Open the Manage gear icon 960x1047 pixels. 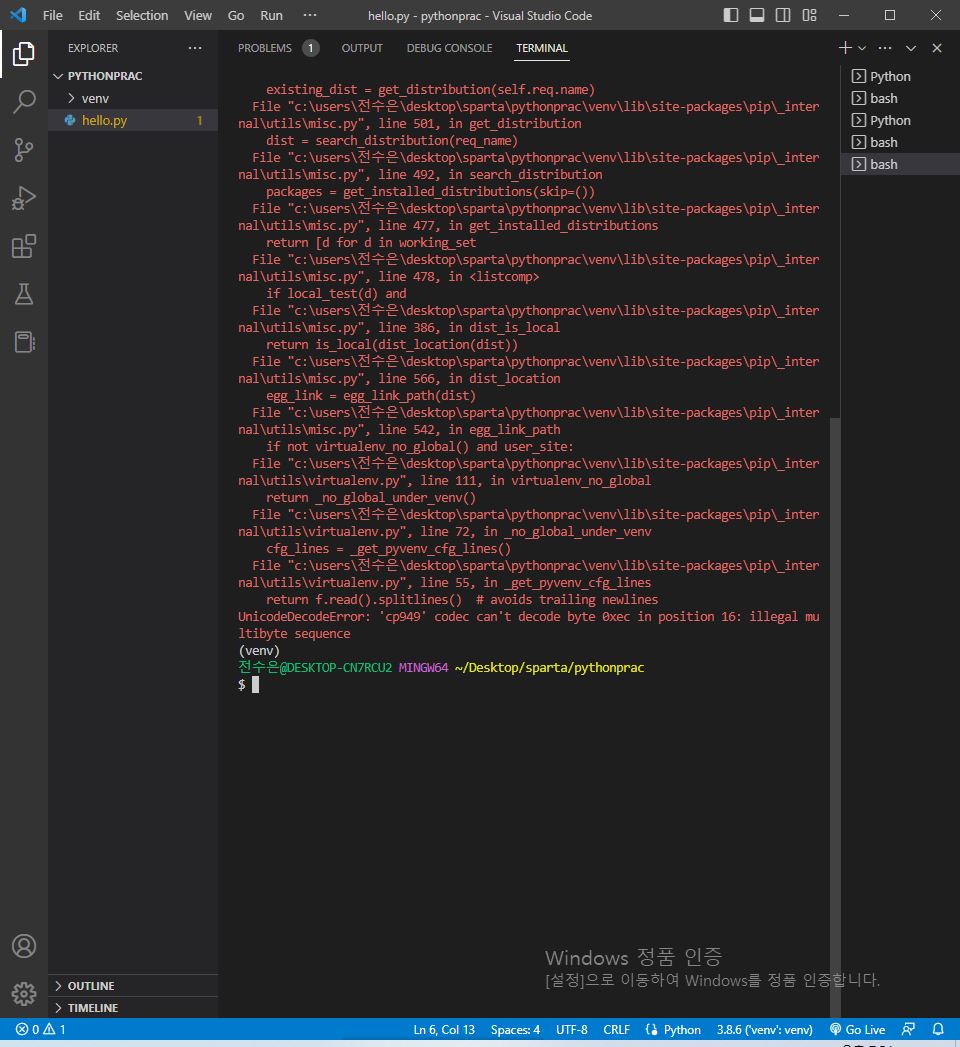(23, 994)
